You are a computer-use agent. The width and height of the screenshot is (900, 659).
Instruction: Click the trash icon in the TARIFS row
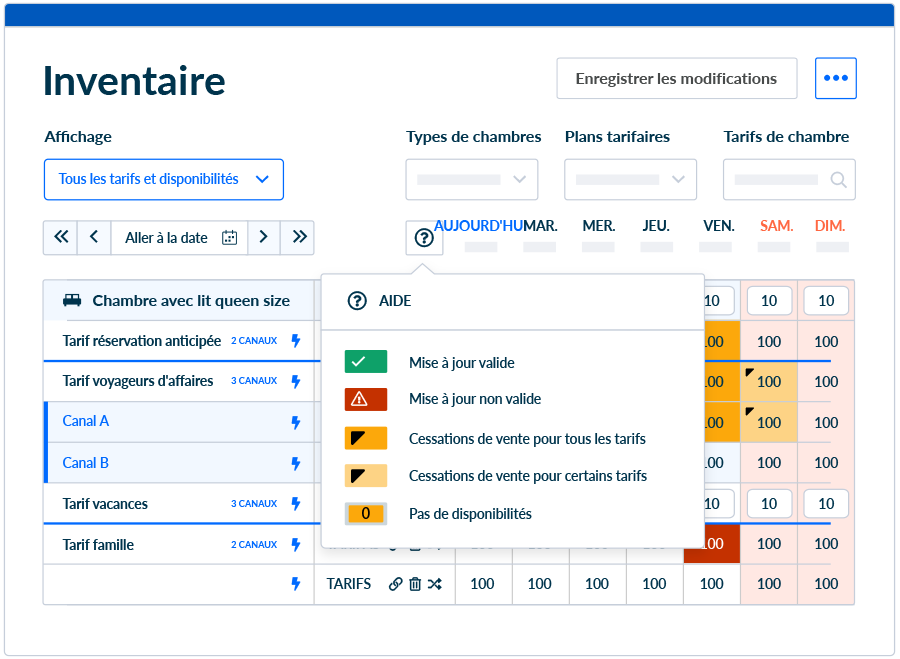click(x=415, y=584)
